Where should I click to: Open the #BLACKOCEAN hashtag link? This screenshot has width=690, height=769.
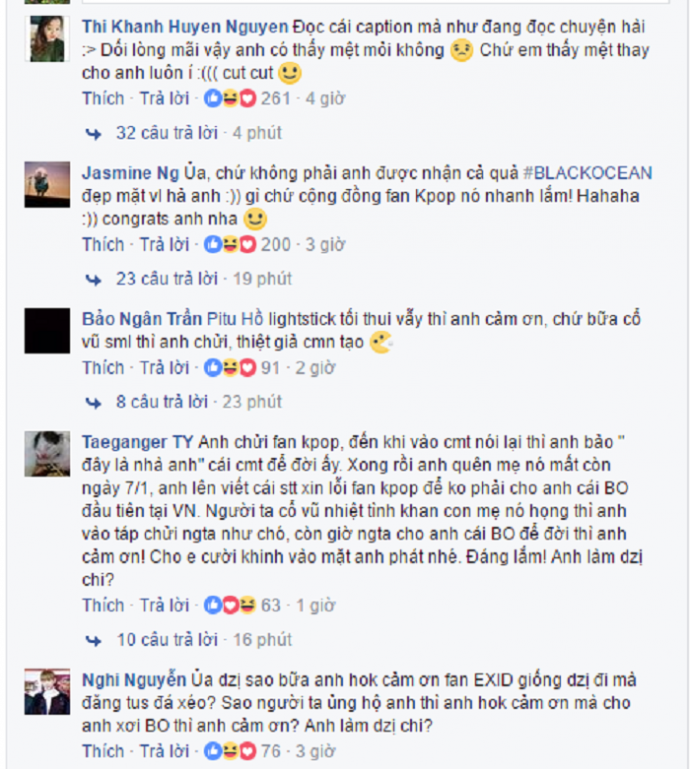pyautogui.click(x=588, y=173)
